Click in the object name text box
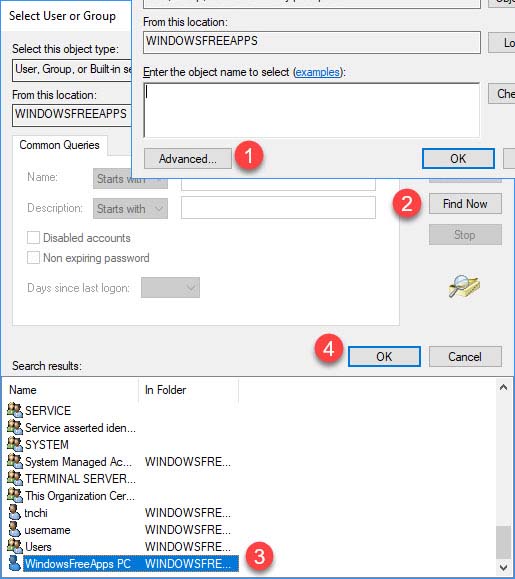This screenshot has width=515, height=579. pyautogui.click(x=312, y=110)
